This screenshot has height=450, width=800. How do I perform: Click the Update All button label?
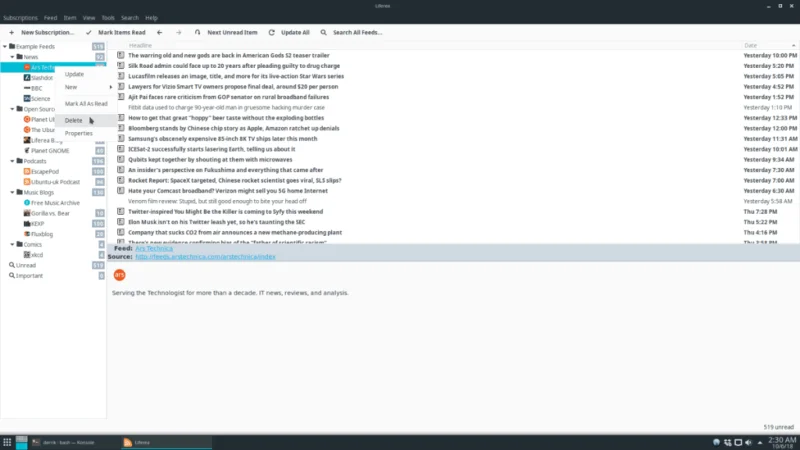(x=295, y=32)
